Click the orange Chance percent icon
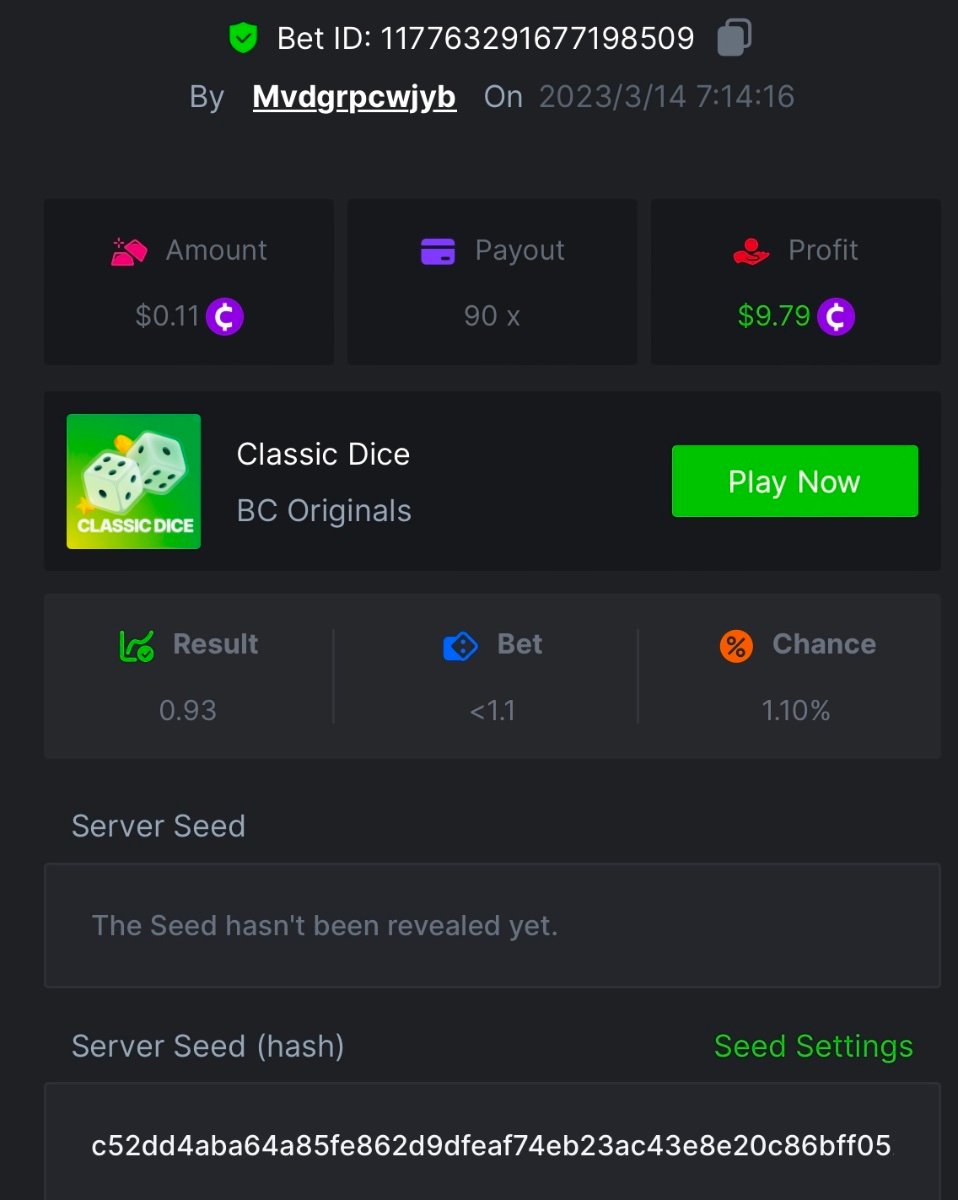 [x=736, y=646]
